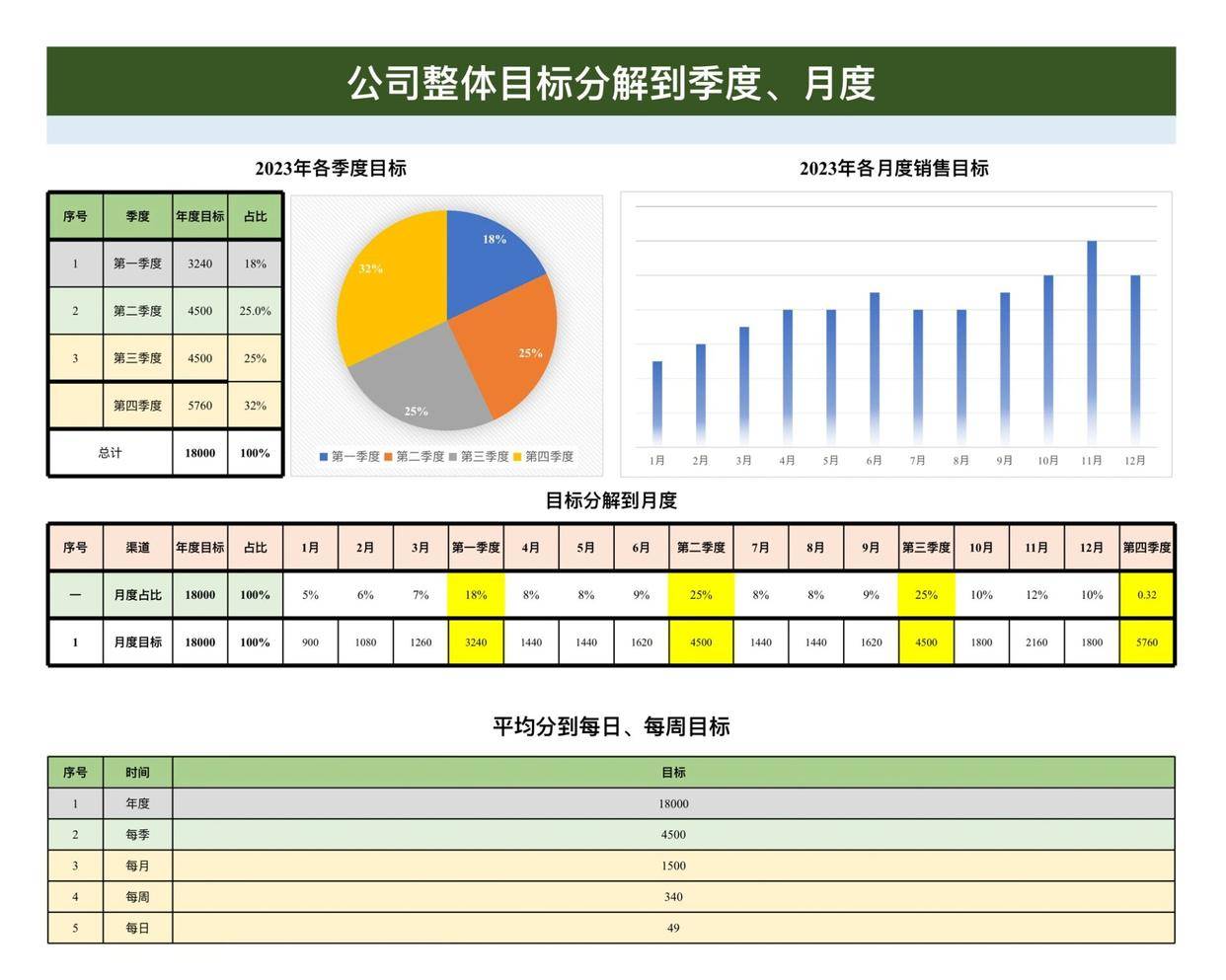Select the 11月 bar in the chart
Screen dimensions: 1226x980
tap(1092, 342)
